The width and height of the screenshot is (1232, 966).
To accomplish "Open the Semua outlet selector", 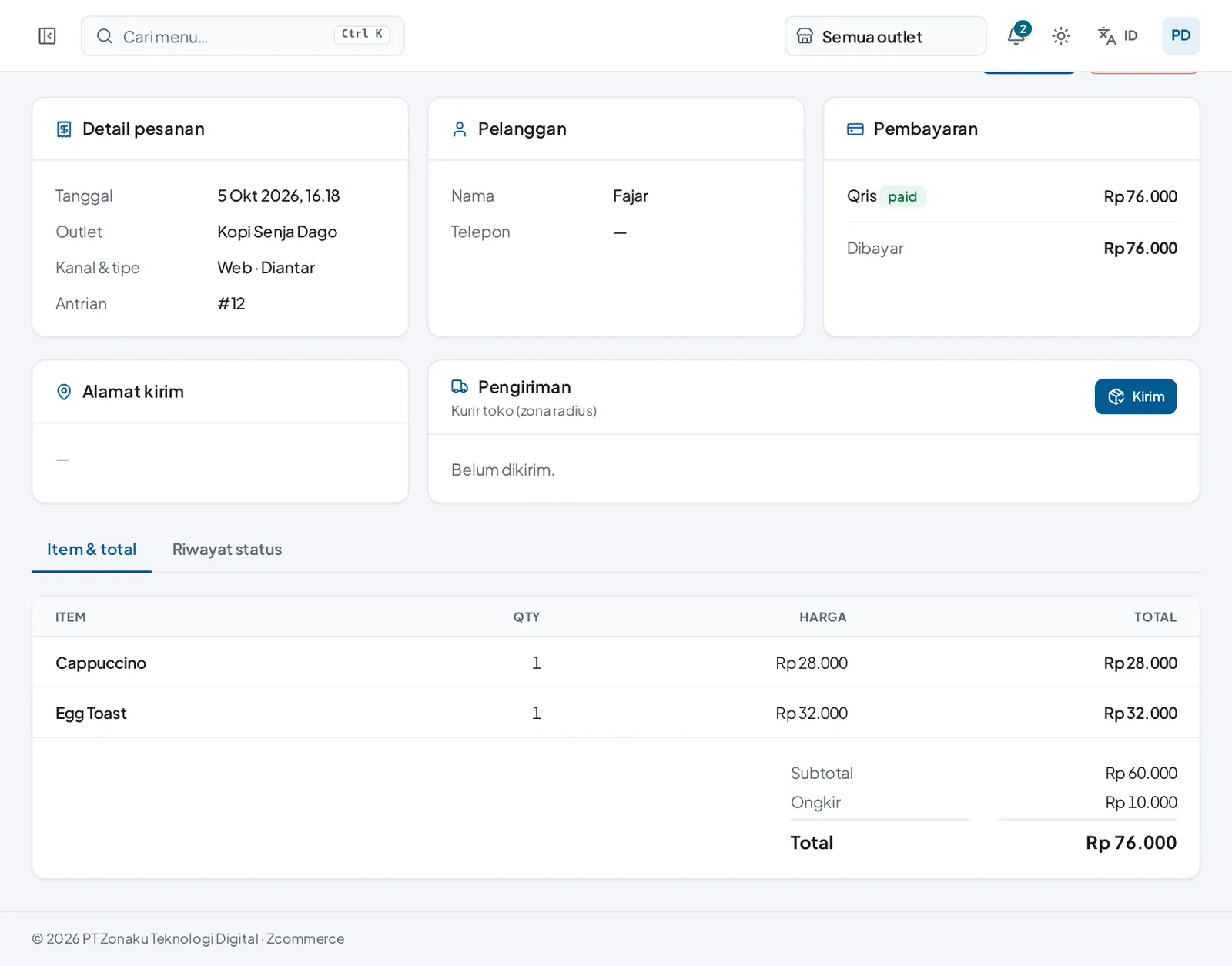I will point(885,36).
